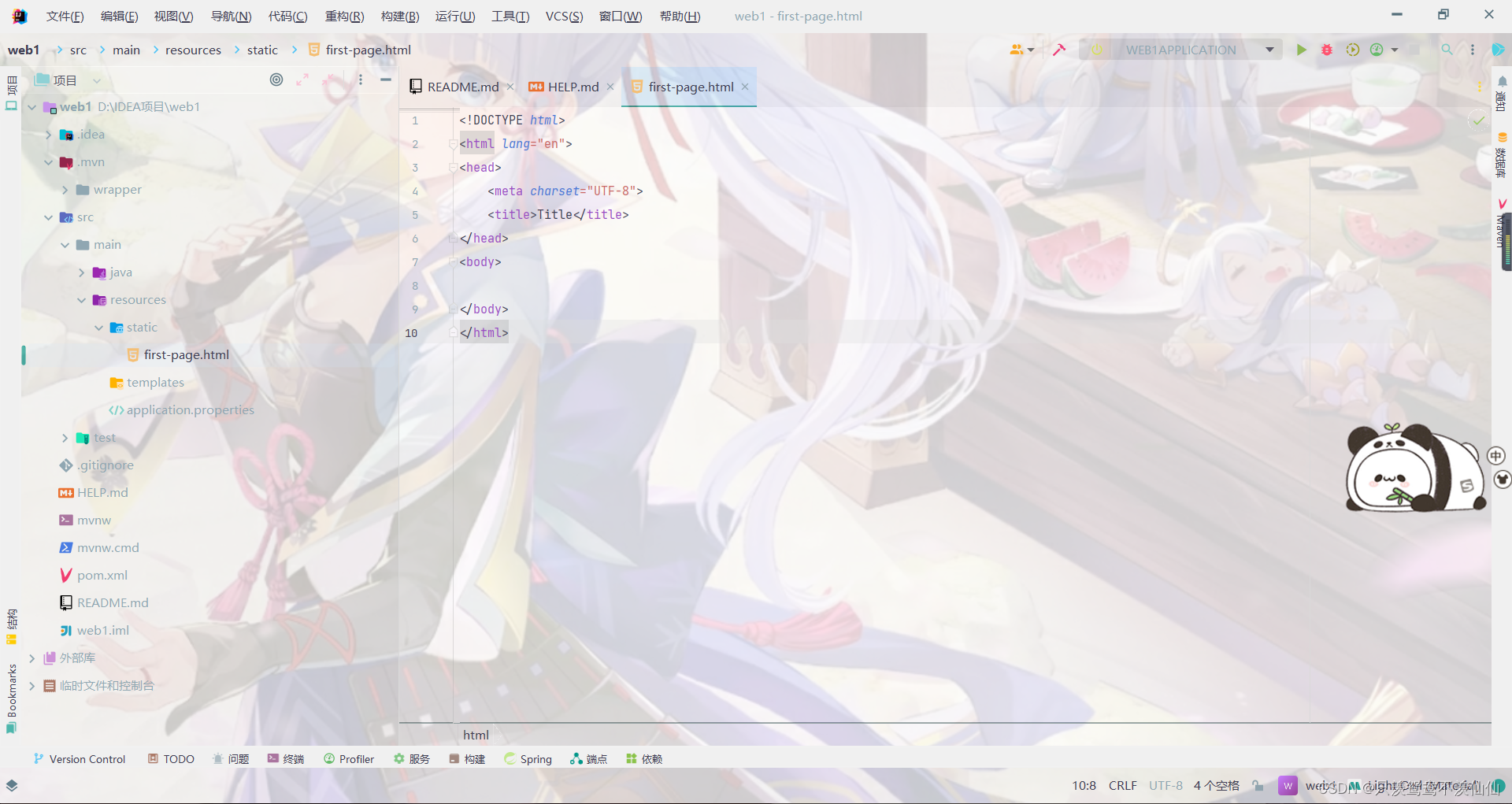Open IDE settings via the toolbar dots
Screen dimensions: 1512x804
pos(1472,50)
